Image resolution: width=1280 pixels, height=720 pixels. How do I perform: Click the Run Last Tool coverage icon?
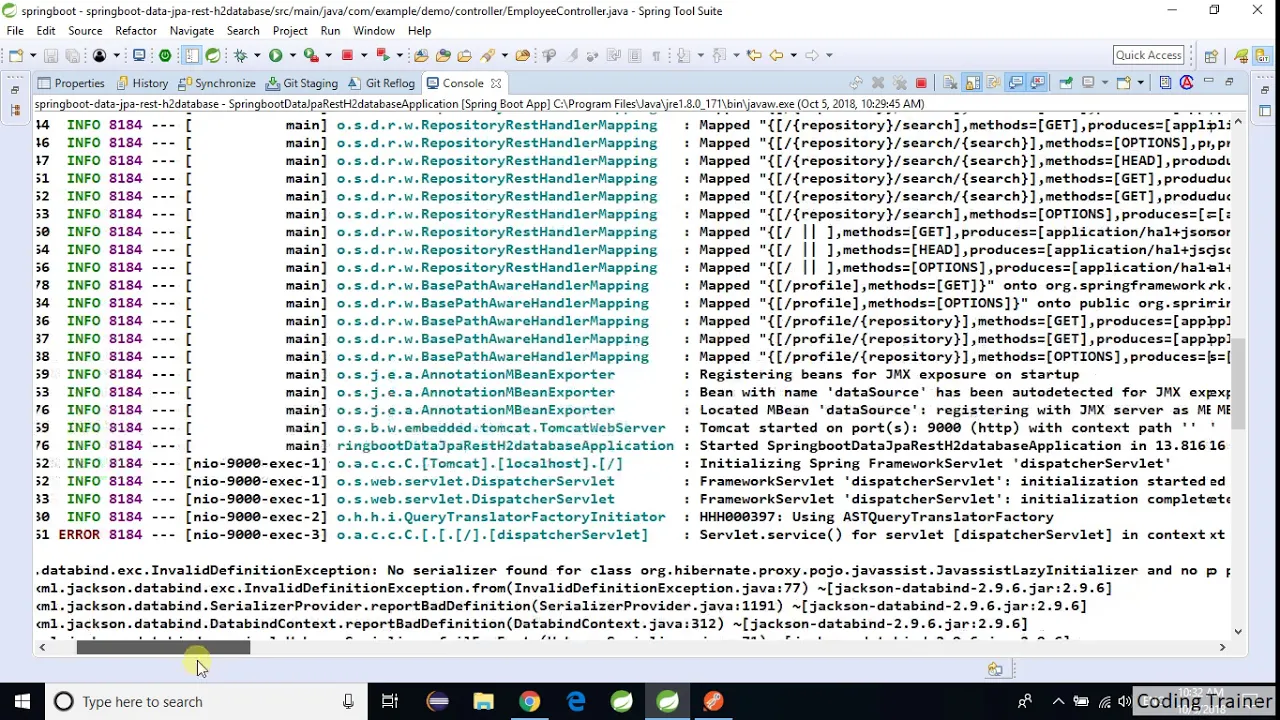311,55
